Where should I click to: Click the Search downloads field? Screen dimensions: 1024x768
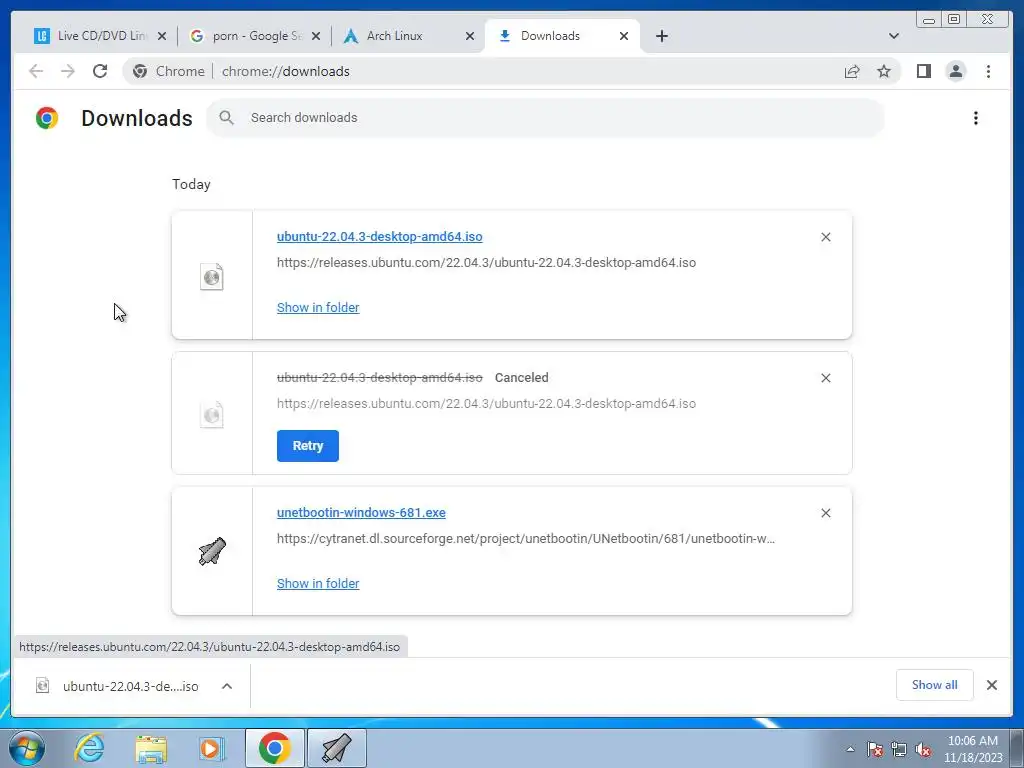(x=546, y=118)
